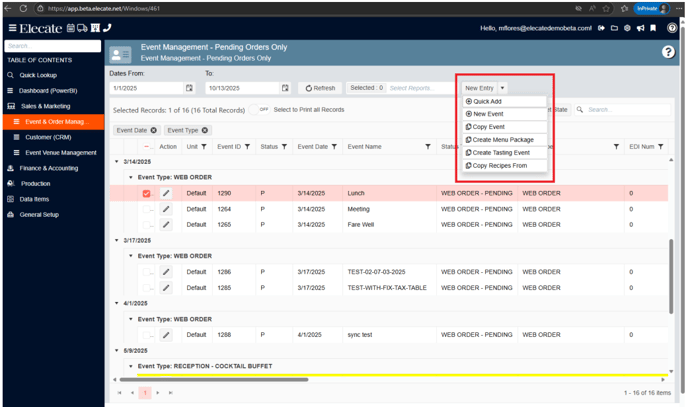
Task: Filter the EDI Num column
Action: 661,147
